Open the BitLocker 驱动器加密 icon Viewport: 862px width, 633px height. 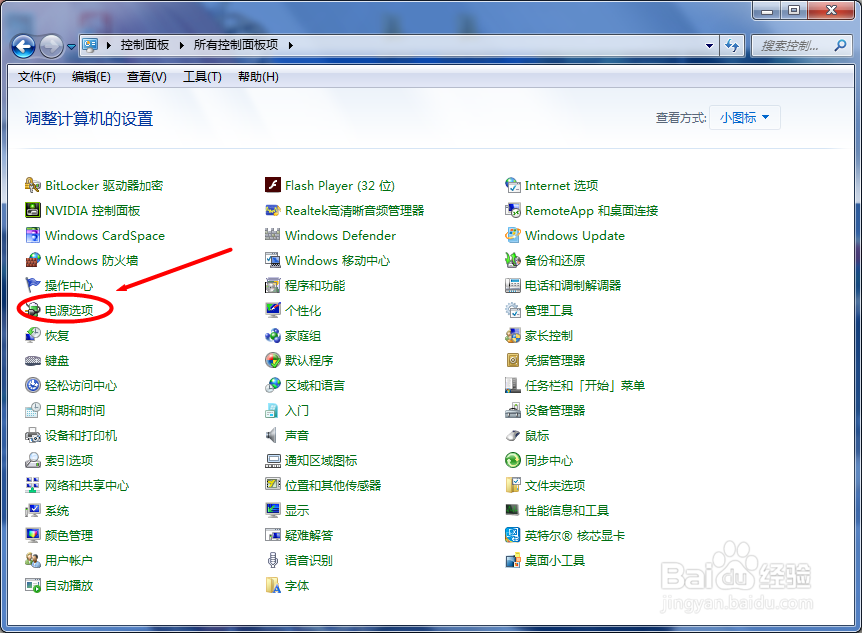[33, 185]
